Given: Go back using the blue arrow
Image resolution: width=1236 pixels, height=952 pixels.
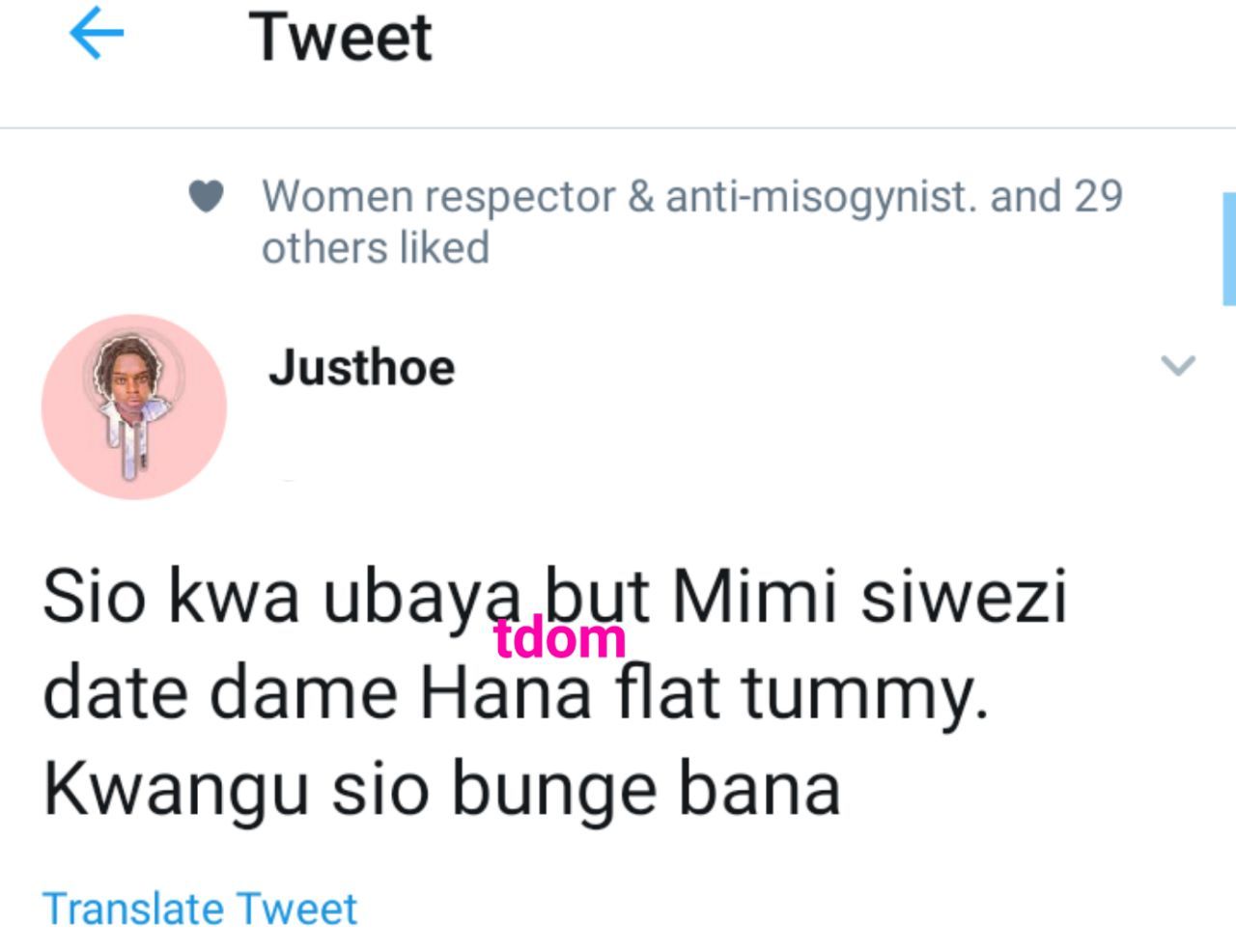Looking at the screenshot, I should 97,37.
